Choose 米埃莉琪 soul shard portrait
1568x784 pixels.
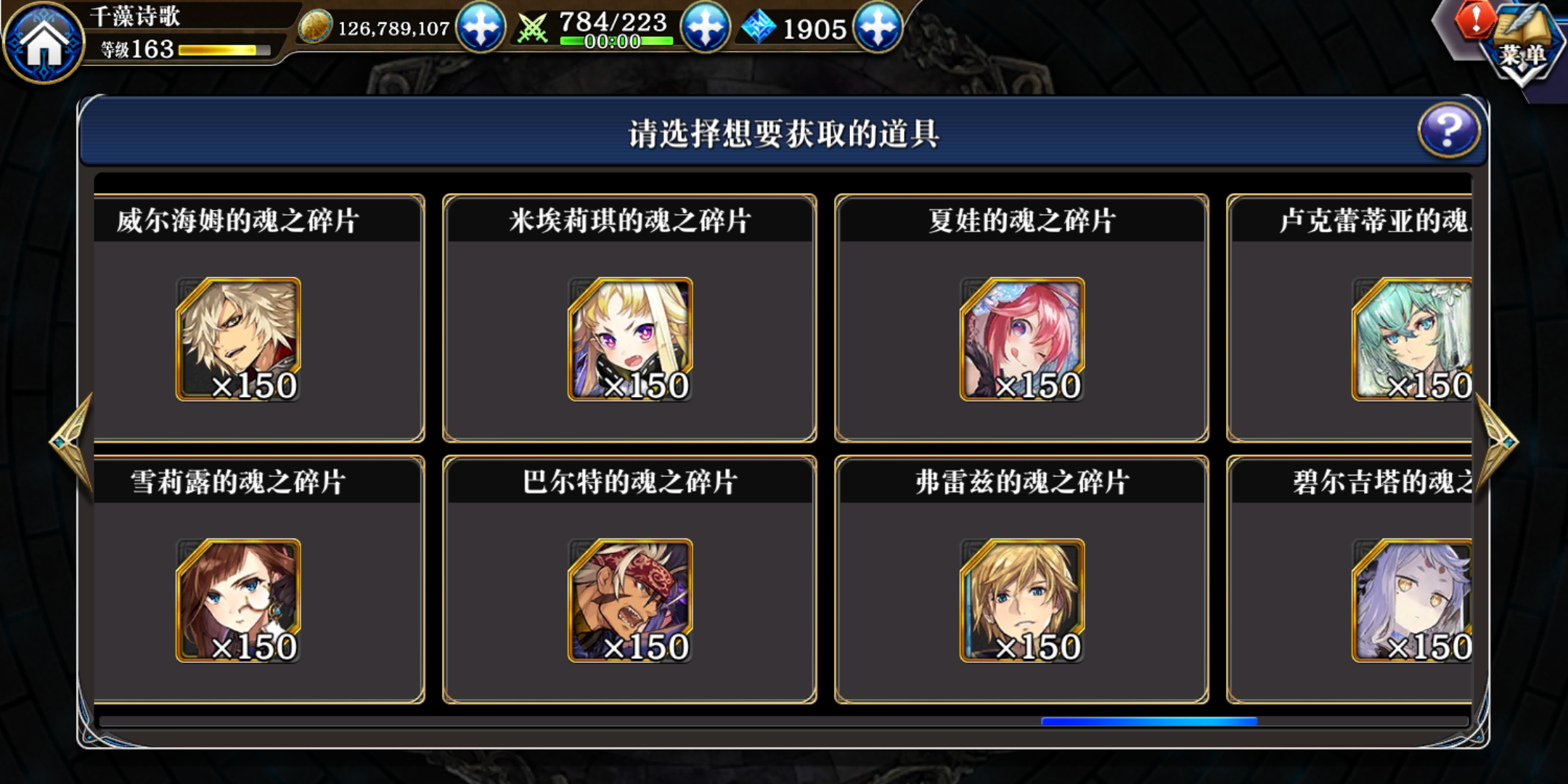click(630, 339)
